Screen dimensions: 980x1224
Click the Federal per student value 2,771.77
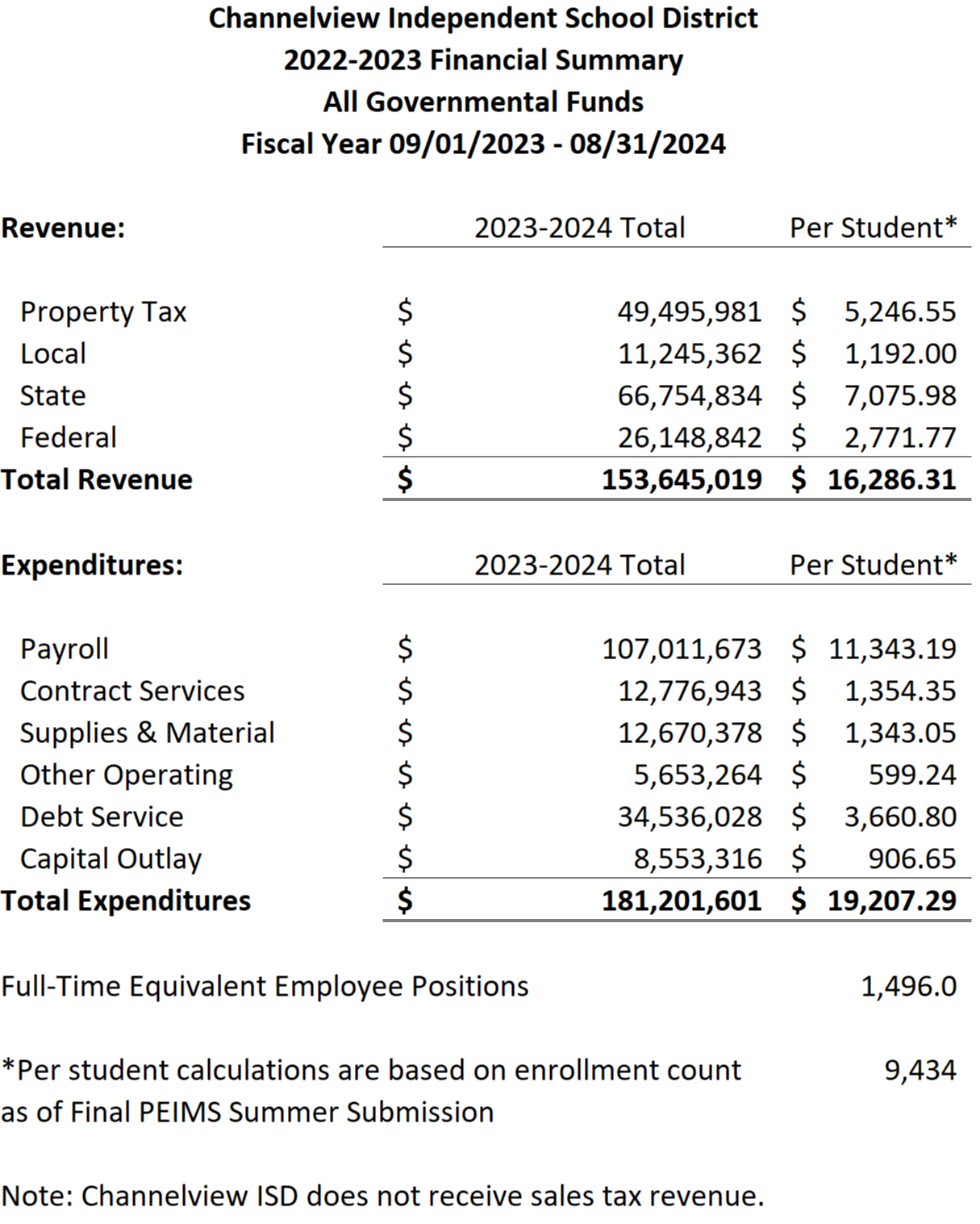click(x=899, y=438)
